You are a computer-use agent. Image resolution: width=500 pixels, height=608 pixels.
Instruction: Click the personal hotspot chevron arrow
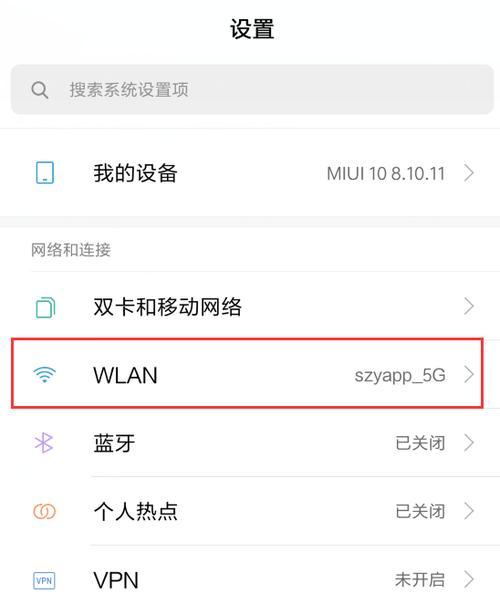469,511
